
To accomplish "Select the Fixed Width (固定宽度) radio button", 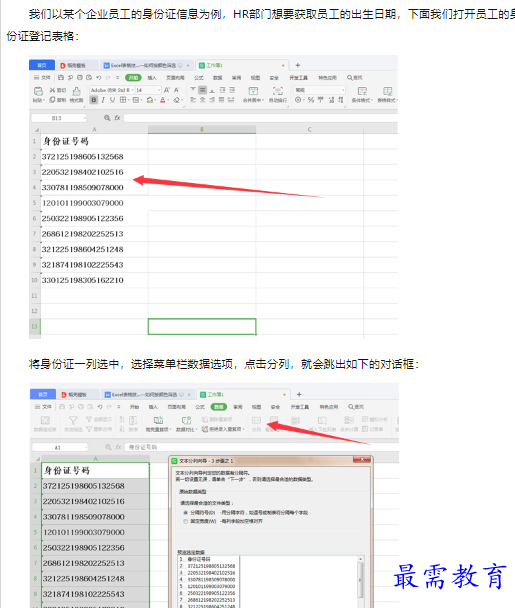I will tap(185, 522).
